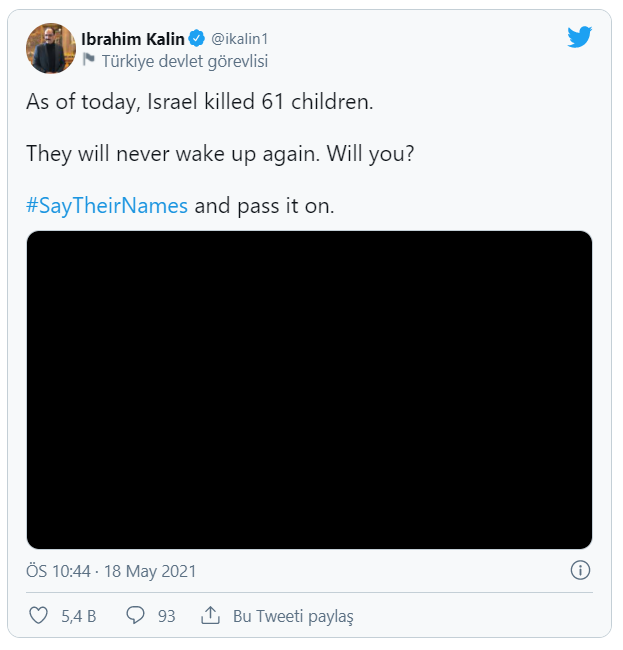Click the black embedded media area
The image size is (623, 650).
[x=309, y=390]
